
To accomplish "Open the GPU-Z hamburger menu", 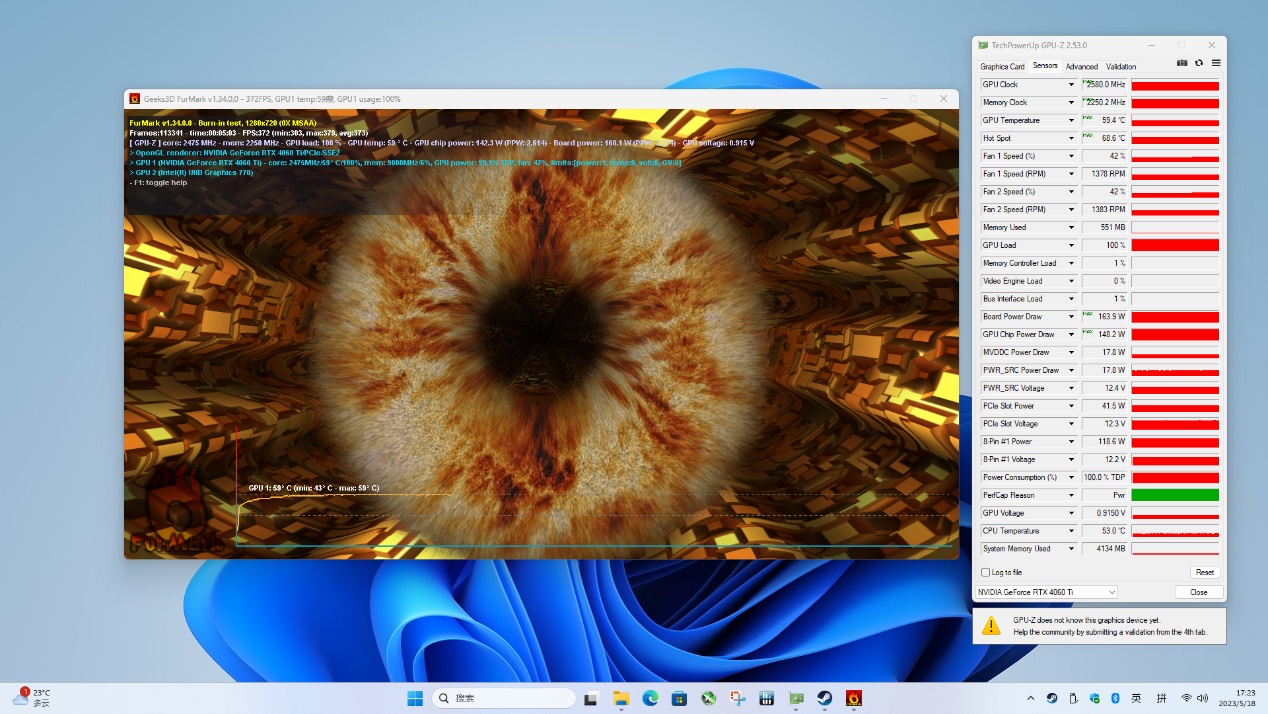I will pyautogui.click(x=1216, y=63).
